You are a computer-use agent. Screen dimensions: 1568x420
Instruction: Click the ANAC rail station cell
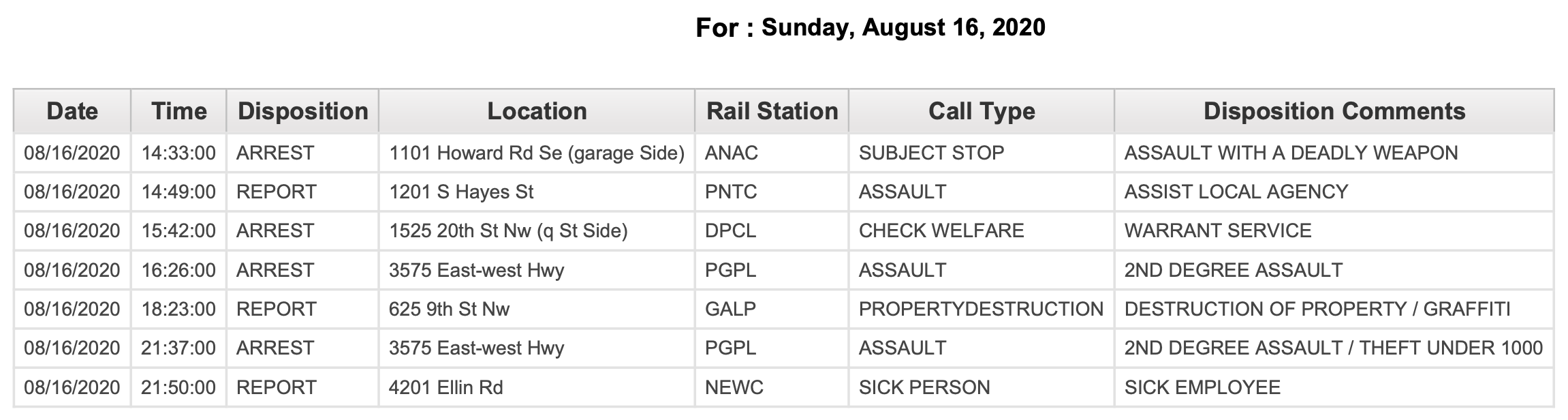point(772,153)
